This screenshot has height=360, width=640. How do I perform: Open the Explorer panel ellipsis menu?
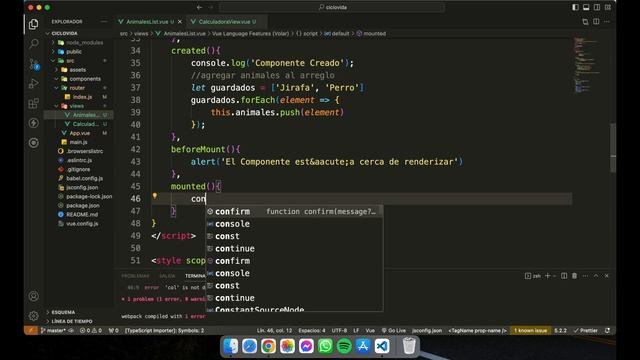point(104,22)
